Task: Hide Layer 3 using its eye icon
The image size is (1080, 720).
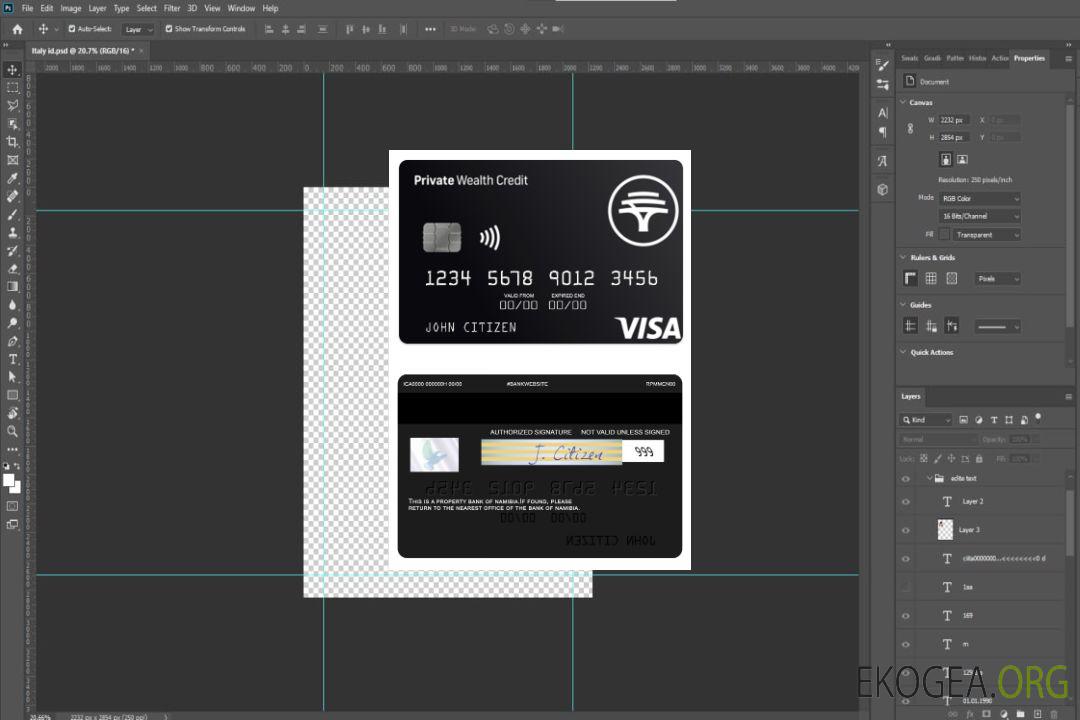Action: 906,530
